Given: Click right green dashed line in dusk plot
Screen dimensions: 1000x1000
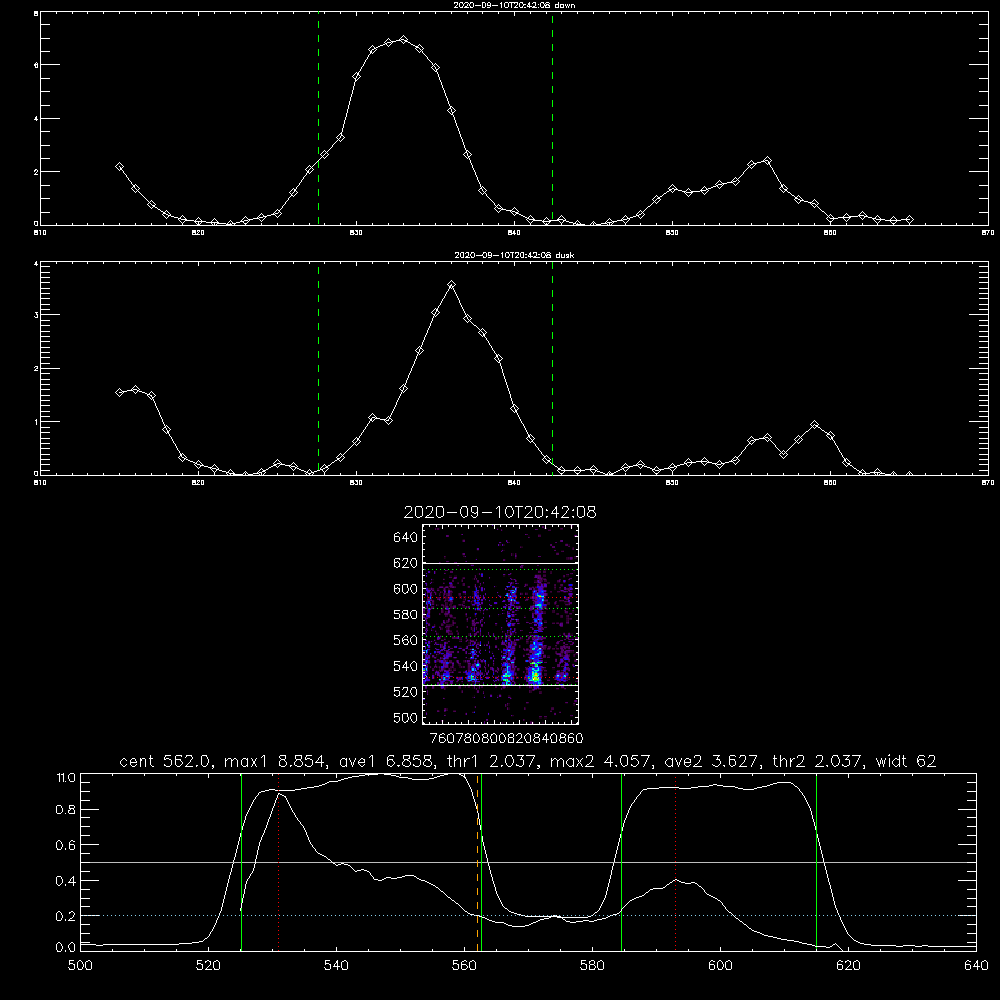Looking at the screenshot, I should (x=552, y=369).
